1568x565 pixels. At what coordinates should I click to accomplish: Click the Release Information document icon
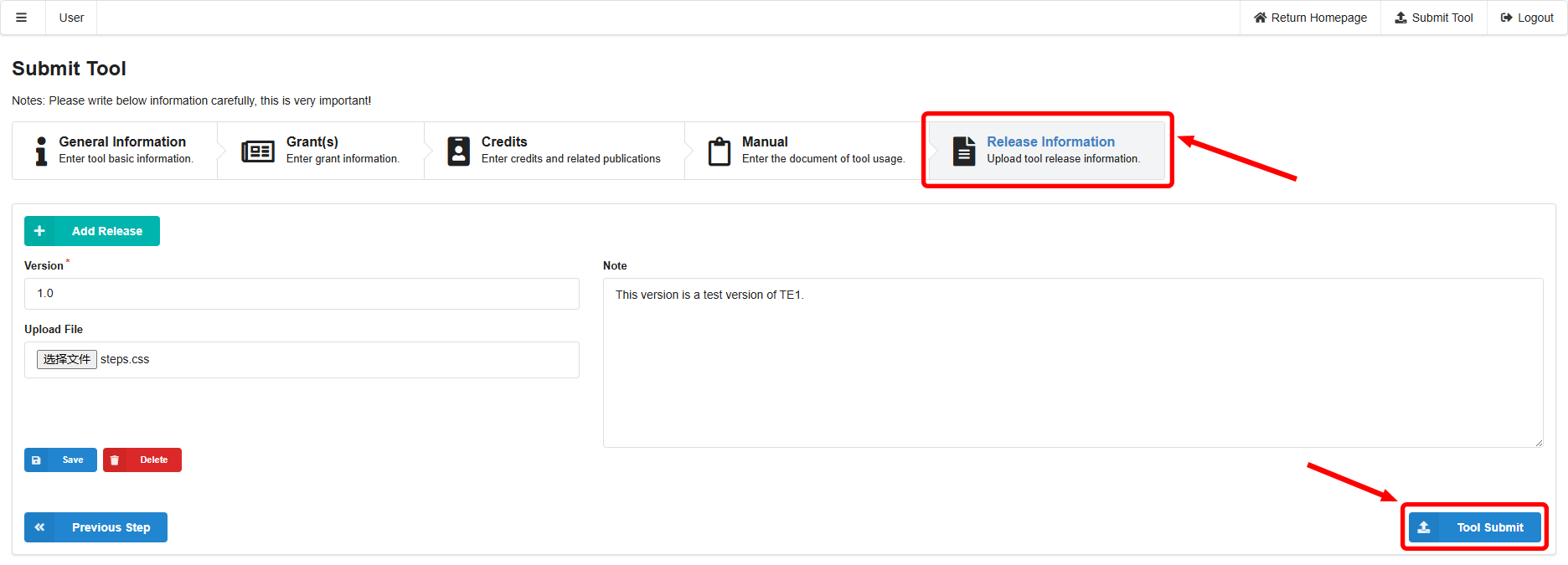(964, 151)
